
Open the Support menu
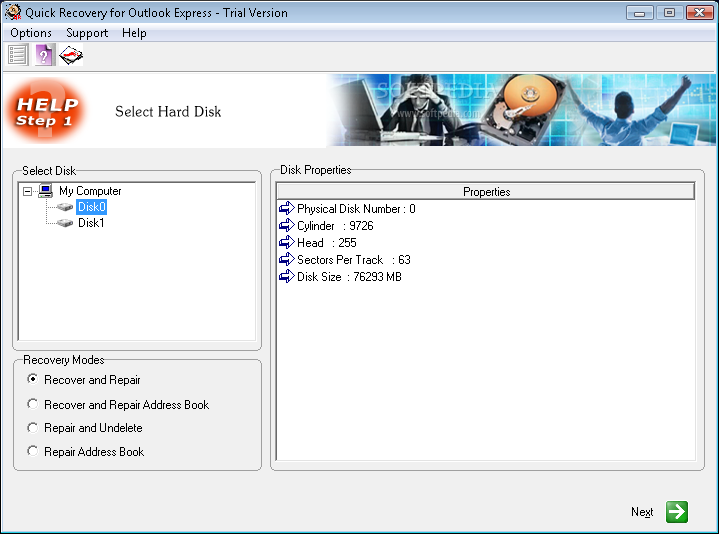87,33
